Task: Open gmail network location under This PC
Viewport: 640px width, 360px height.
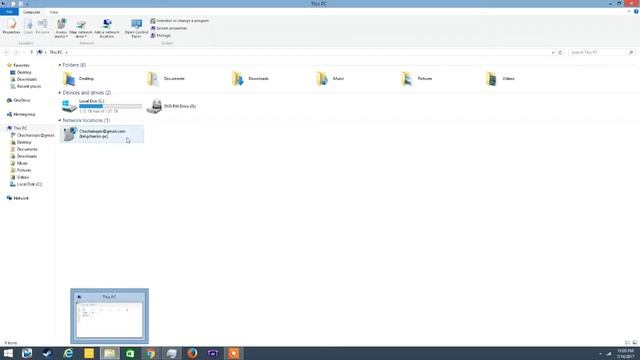Action: click(x=32, y=135)
